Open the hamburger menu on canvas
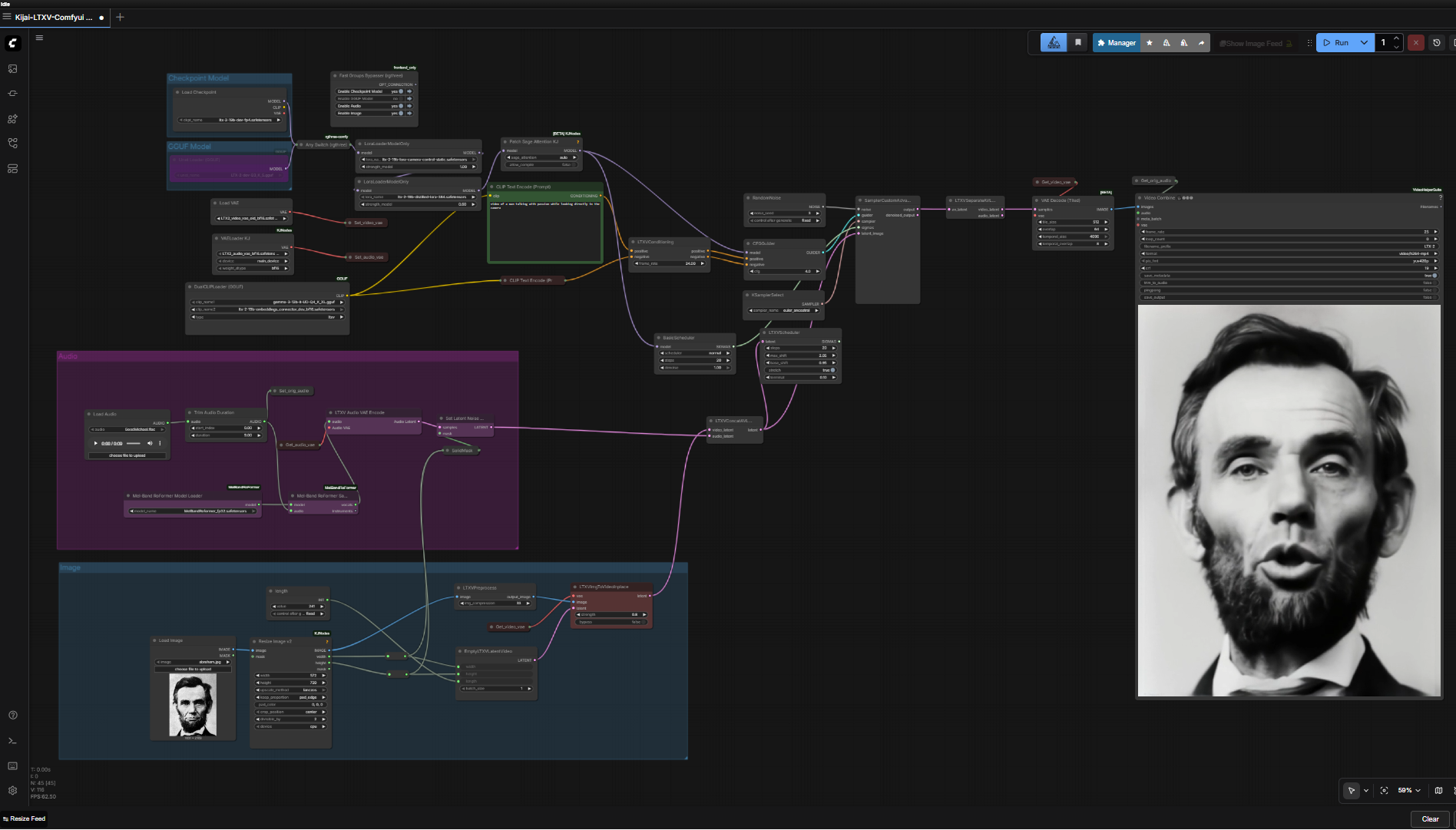1456x830 pixels. click(x=39, y=38)
